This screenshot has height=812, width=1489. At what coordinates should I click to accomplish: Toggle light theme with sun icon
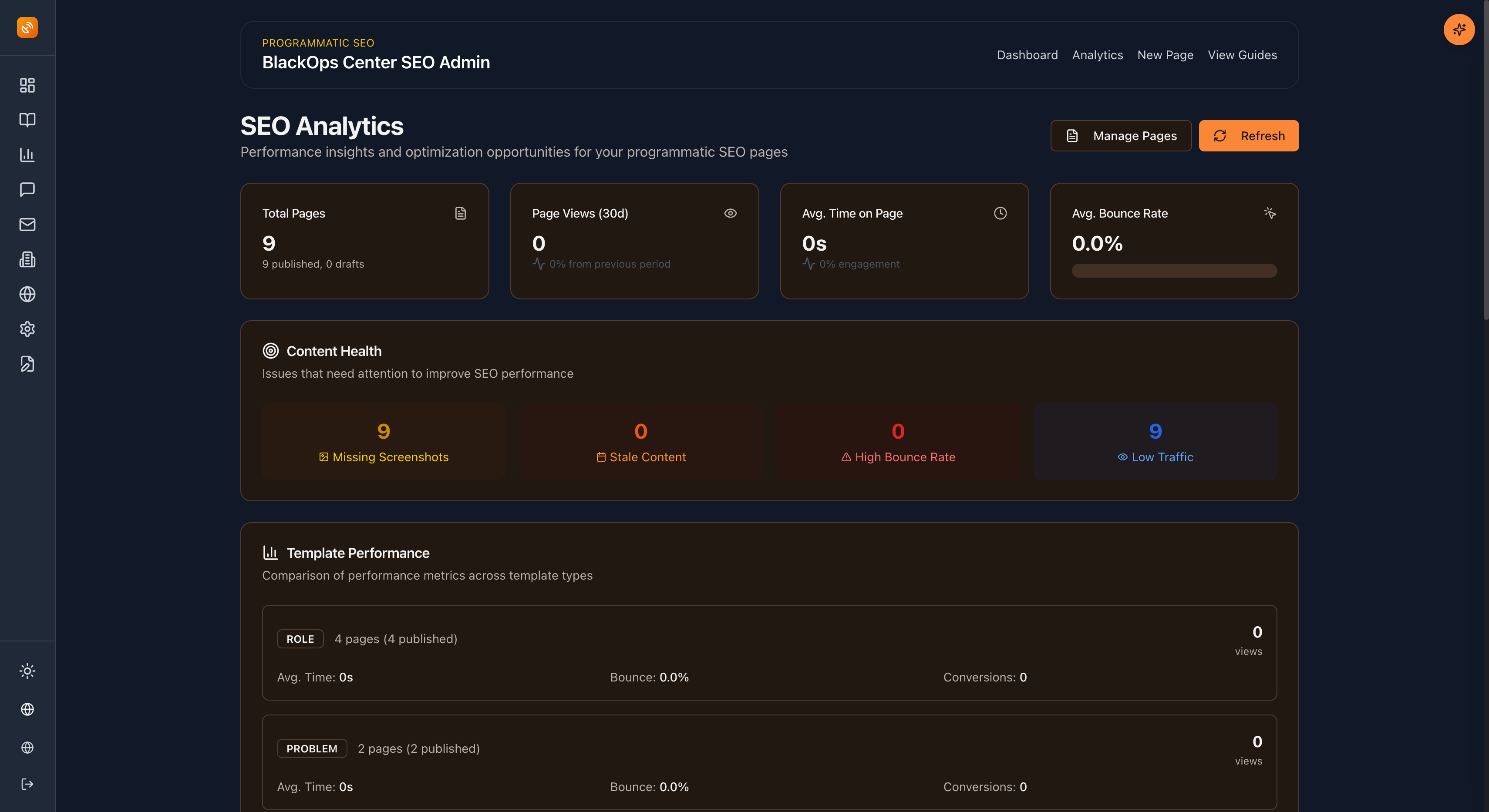pyautogui.click(x=27, y=671)
